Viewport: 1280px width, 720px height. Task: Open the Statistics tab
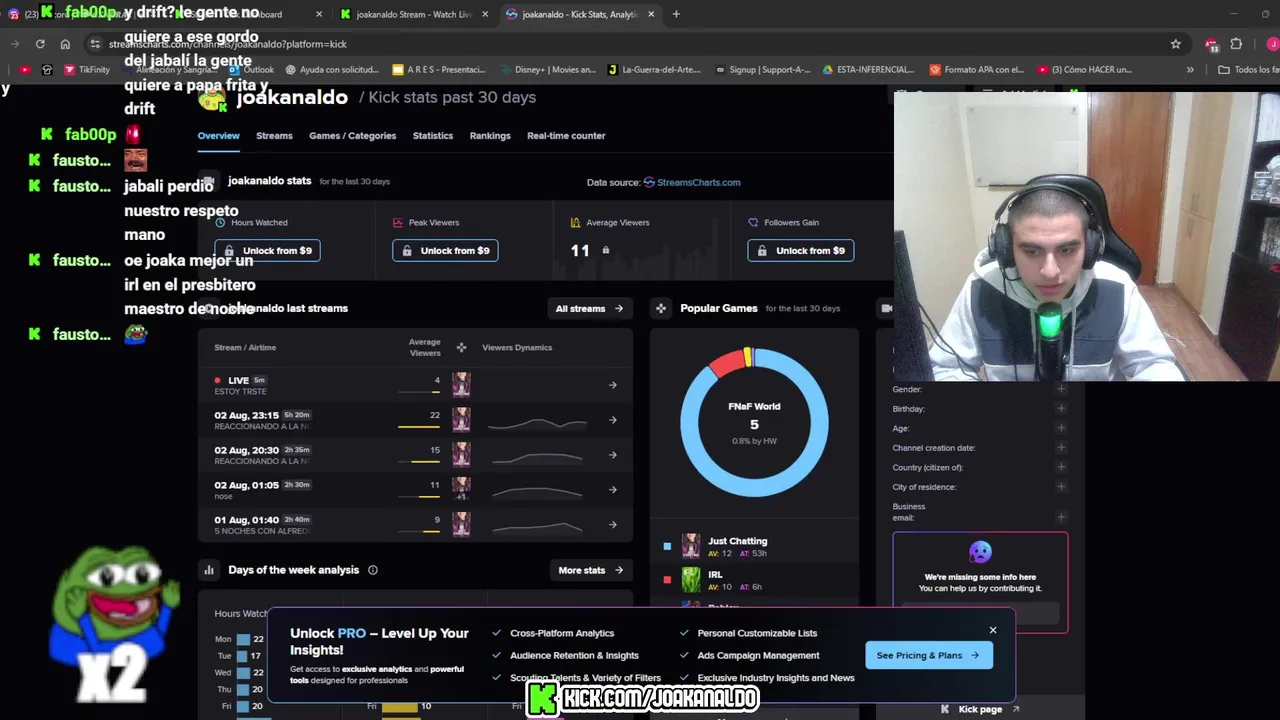click(x=433, y=136)
